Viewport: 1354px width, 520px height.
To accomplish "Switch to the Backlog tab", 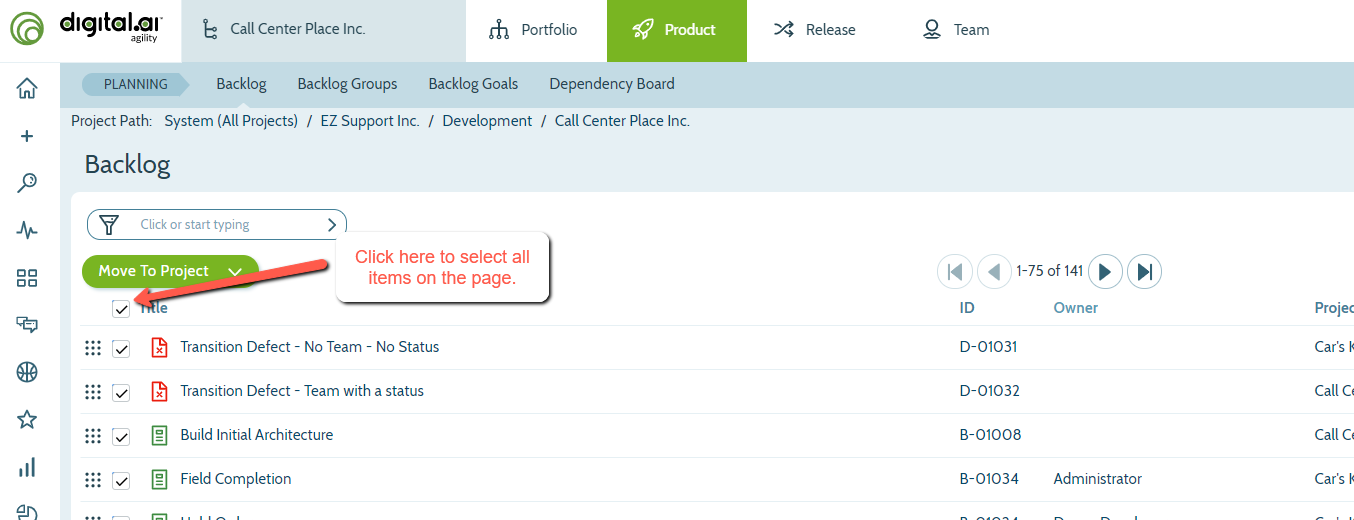I will (x=241, y=84).
